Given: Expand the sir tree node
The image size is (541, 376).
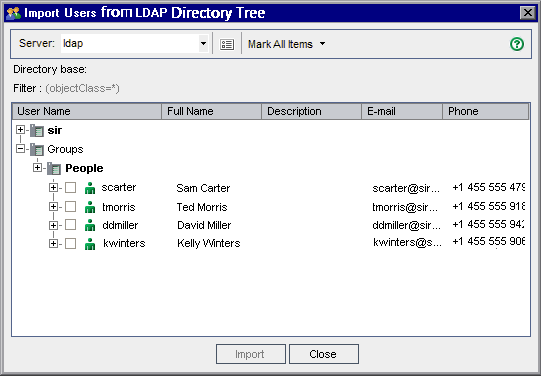Looking at the screenshot, I should point(20,130).
